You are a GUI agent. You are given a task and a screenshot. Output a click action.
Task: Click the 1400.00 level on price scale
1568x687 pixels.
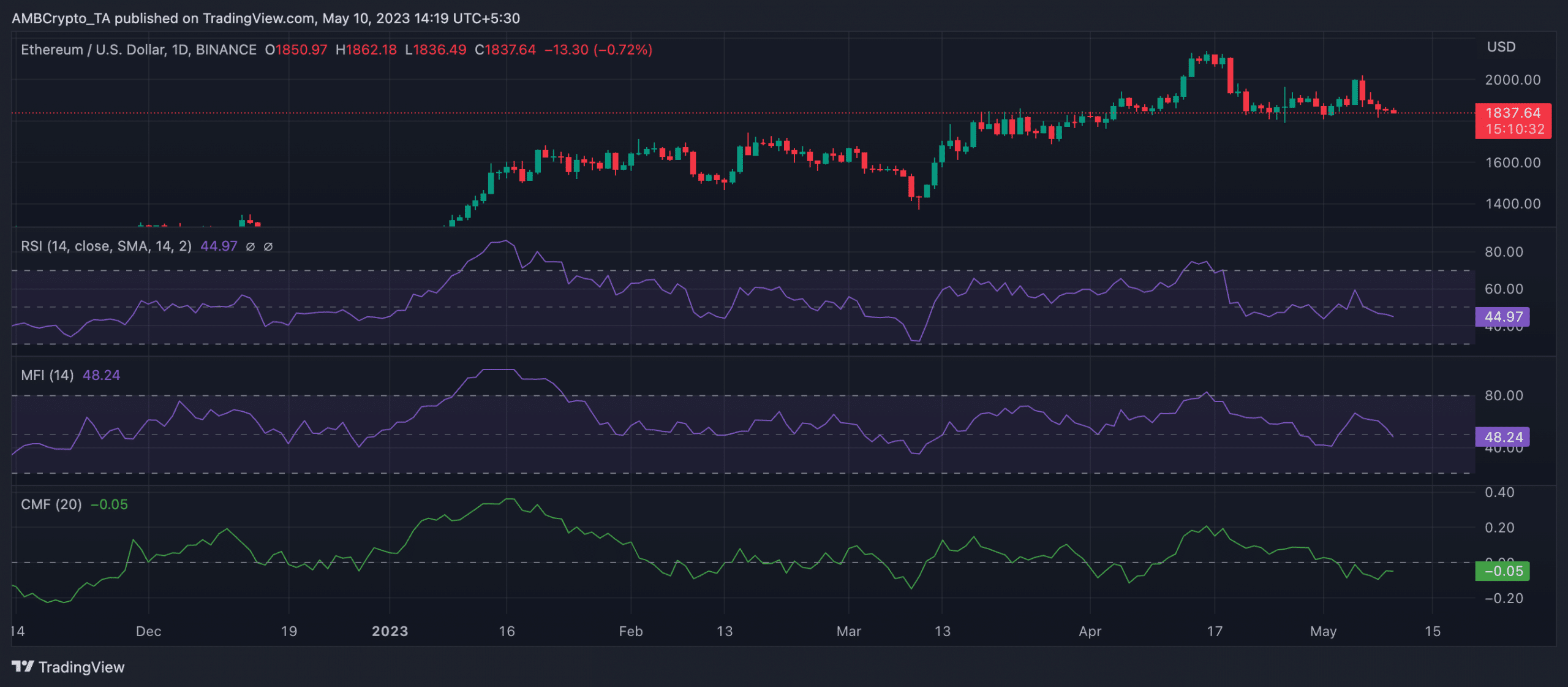pos(1512,203)
